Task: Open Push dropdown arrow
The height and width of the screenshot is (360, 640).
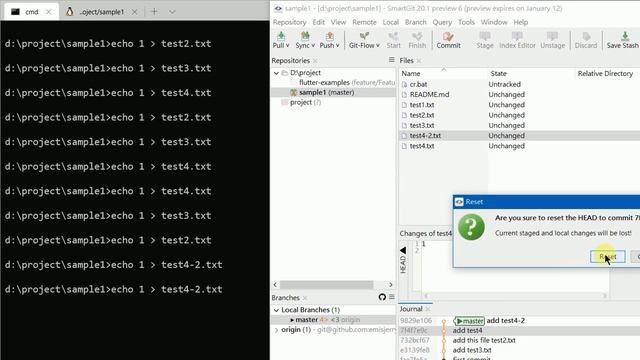Action: click(x=338, y=46)
